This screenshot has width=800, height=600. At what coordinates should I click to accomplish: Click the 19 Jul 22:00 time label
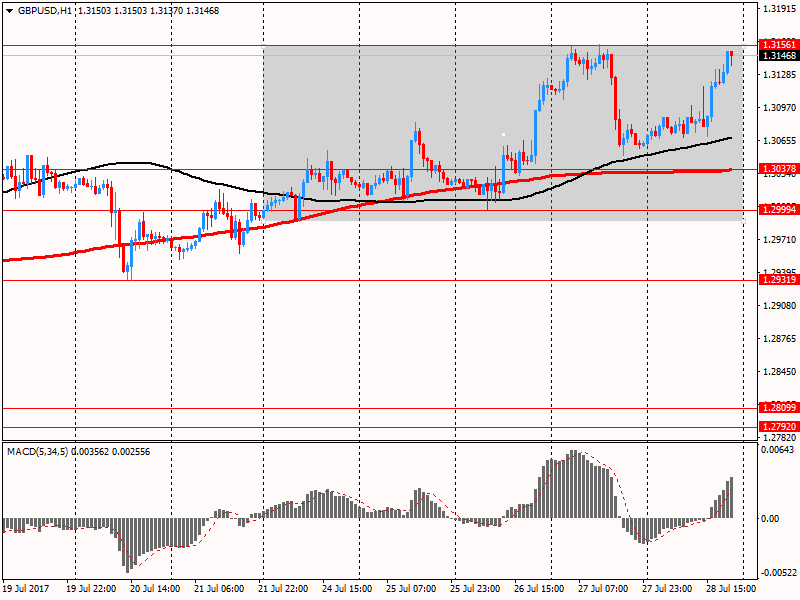pos(91,589)
